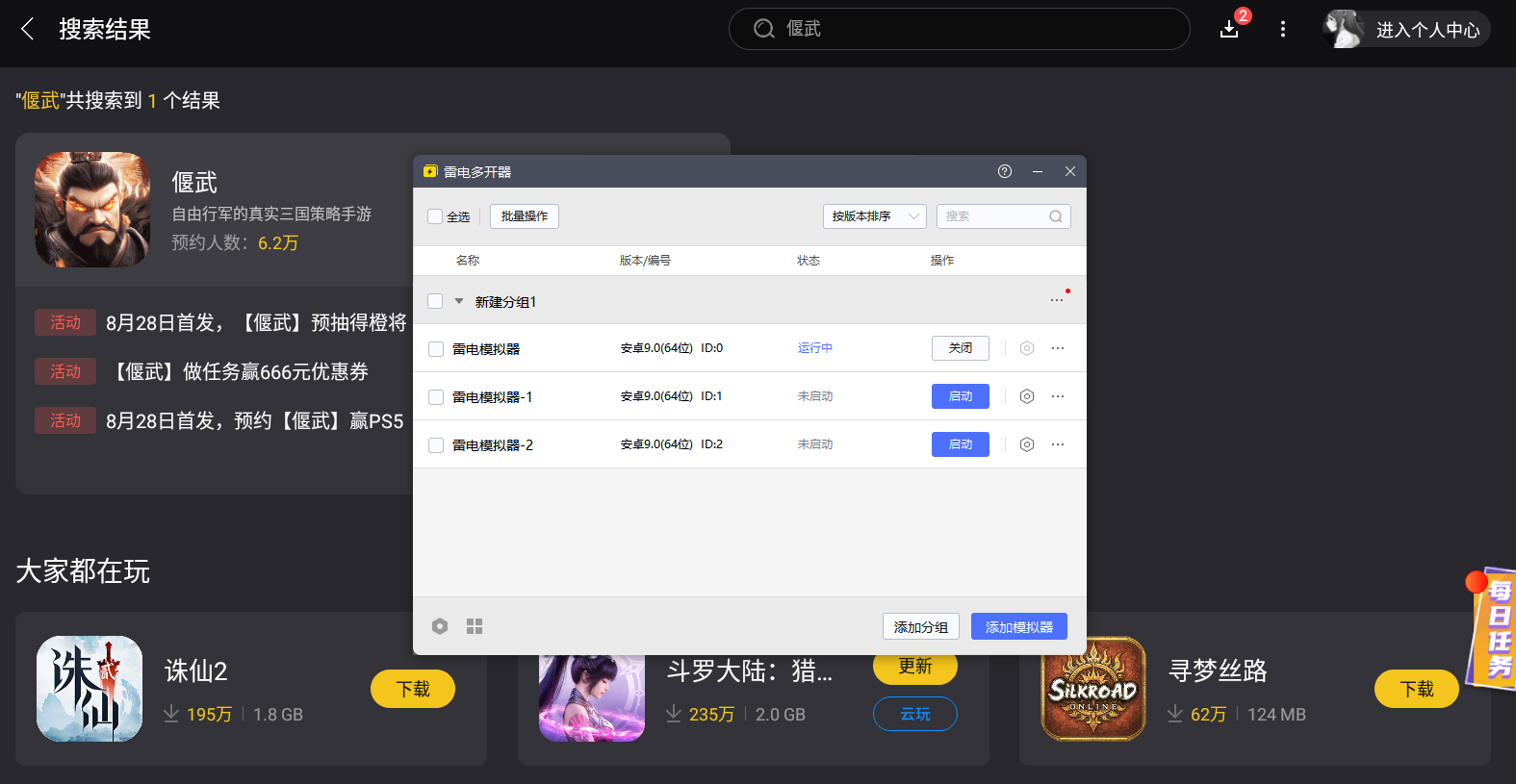Select the checkbox for 雷电模拟器-1

point(436,397)
